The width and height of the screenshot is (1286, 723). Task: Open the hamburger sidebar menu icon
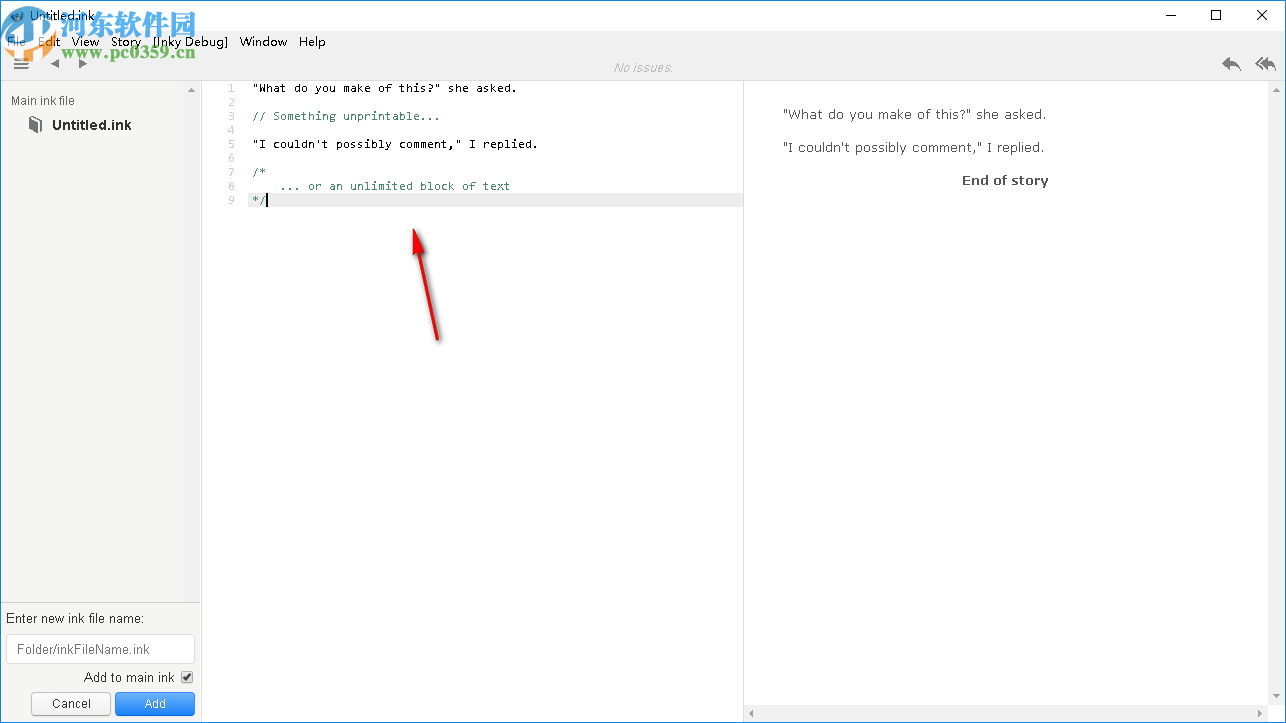point(21,64)
